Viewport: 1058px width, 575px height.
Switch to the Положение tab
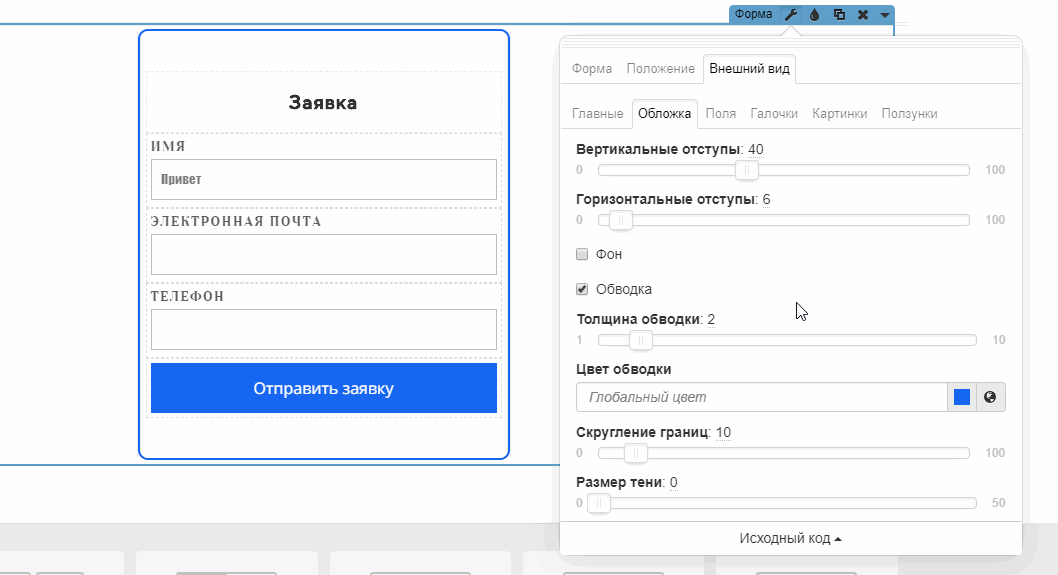[x=660, y=69]
